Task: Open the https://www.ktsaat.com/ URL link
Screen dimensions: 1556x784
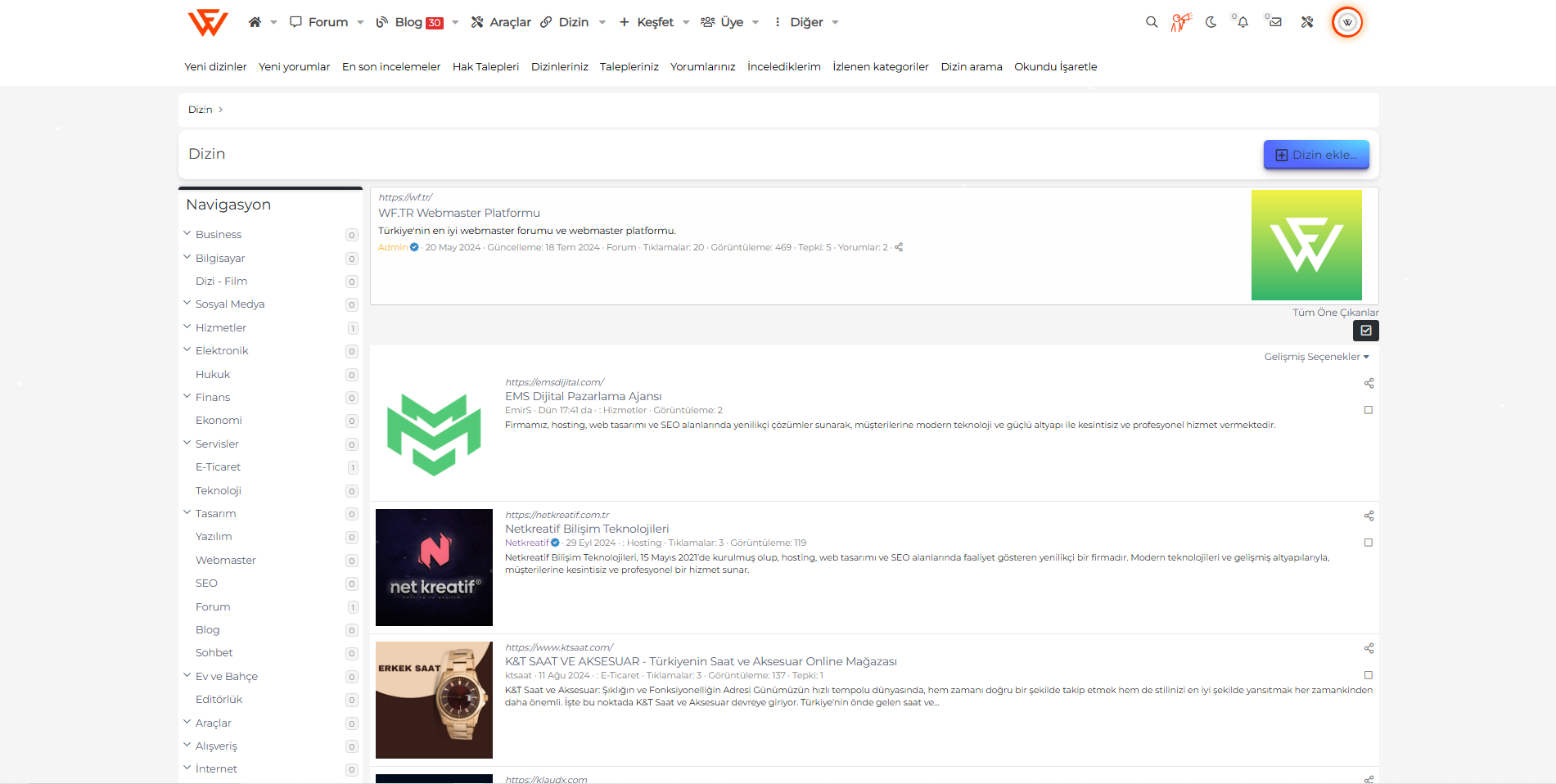Action: coord(559,647)
